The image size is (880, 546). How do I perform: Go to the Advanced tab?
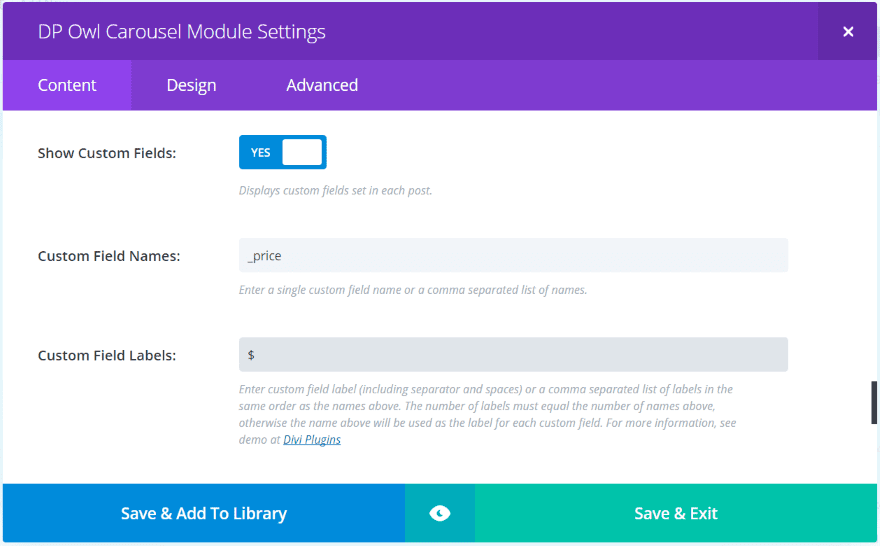click(322, 85)
